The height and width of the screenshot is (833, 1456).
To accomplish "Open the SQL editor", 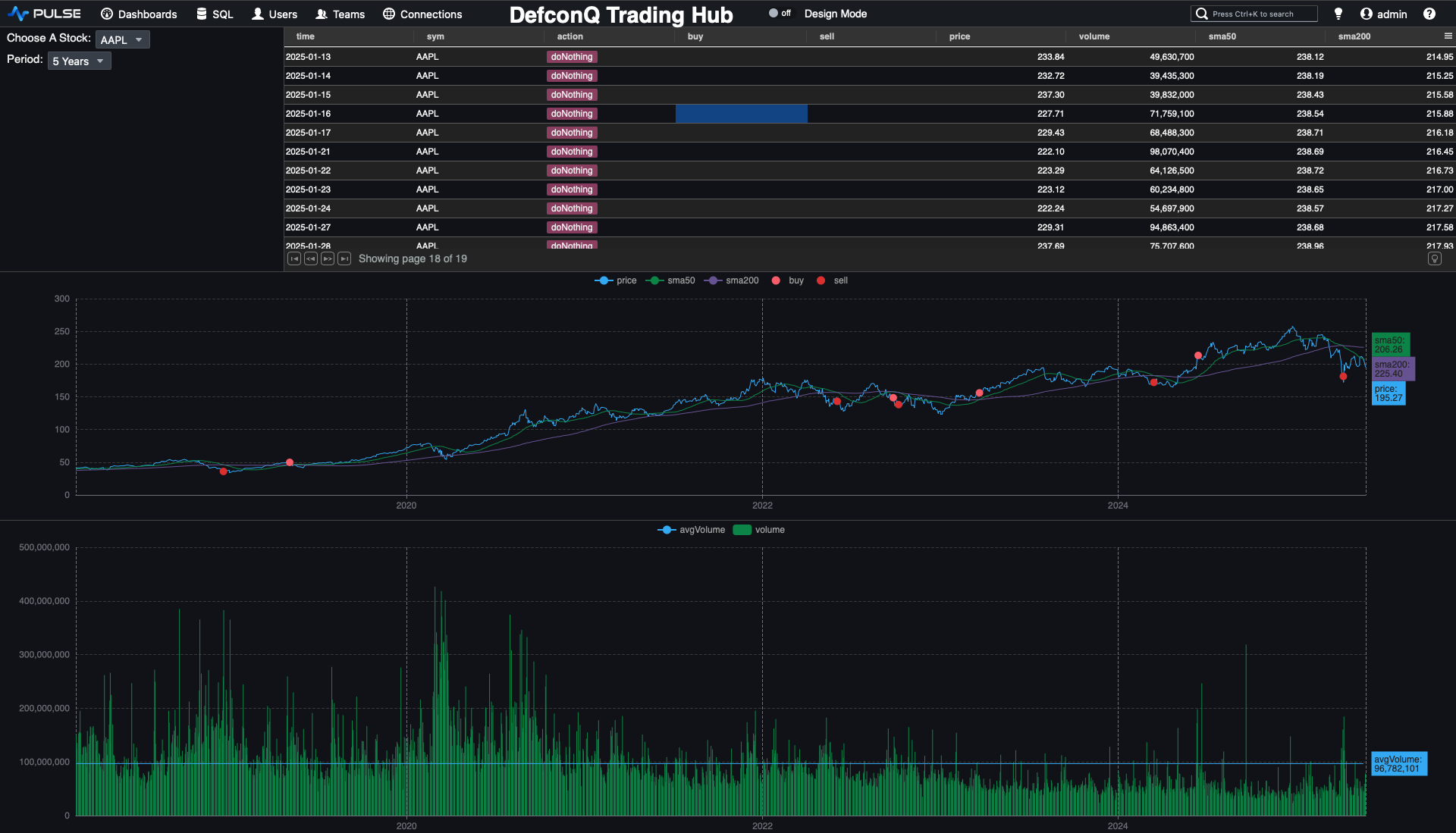I will (215, 14).
